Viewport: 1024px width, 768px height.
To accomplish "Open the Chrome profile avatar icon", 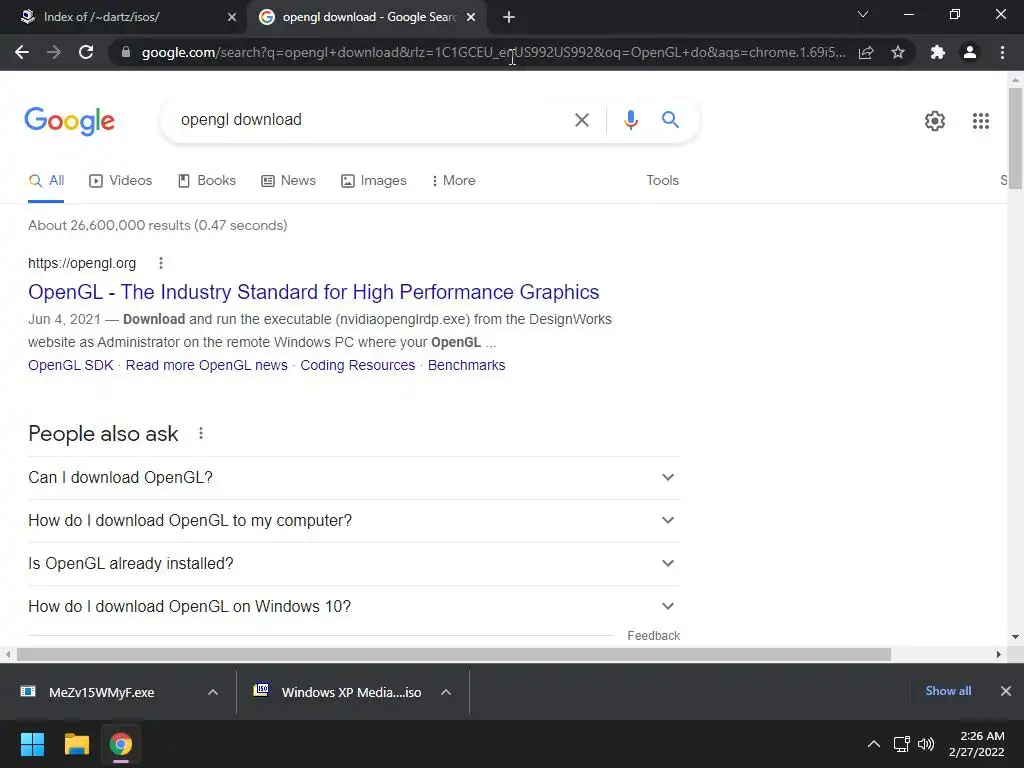I will (970, 52).
